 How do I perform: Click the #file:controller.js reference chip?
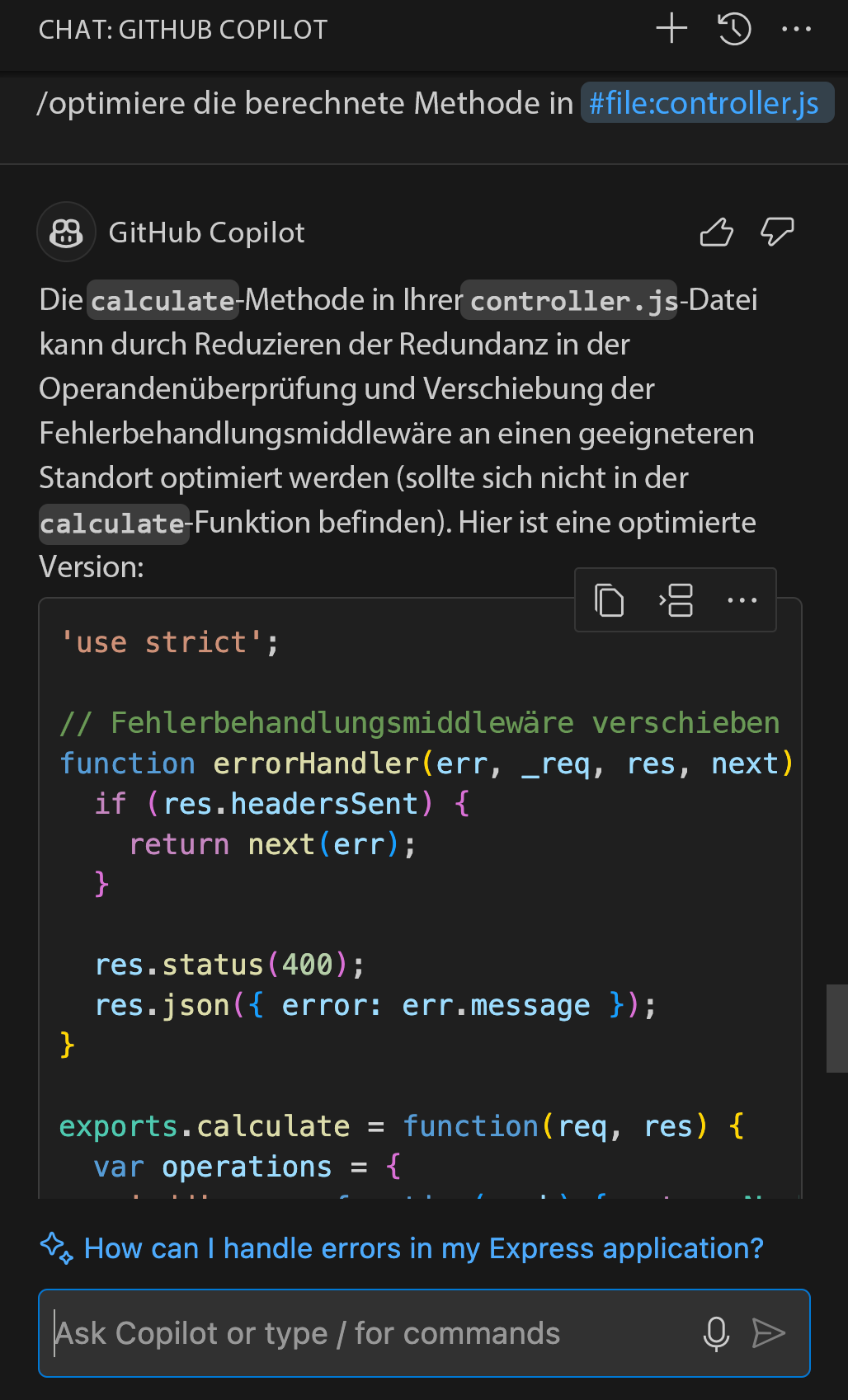707,103
